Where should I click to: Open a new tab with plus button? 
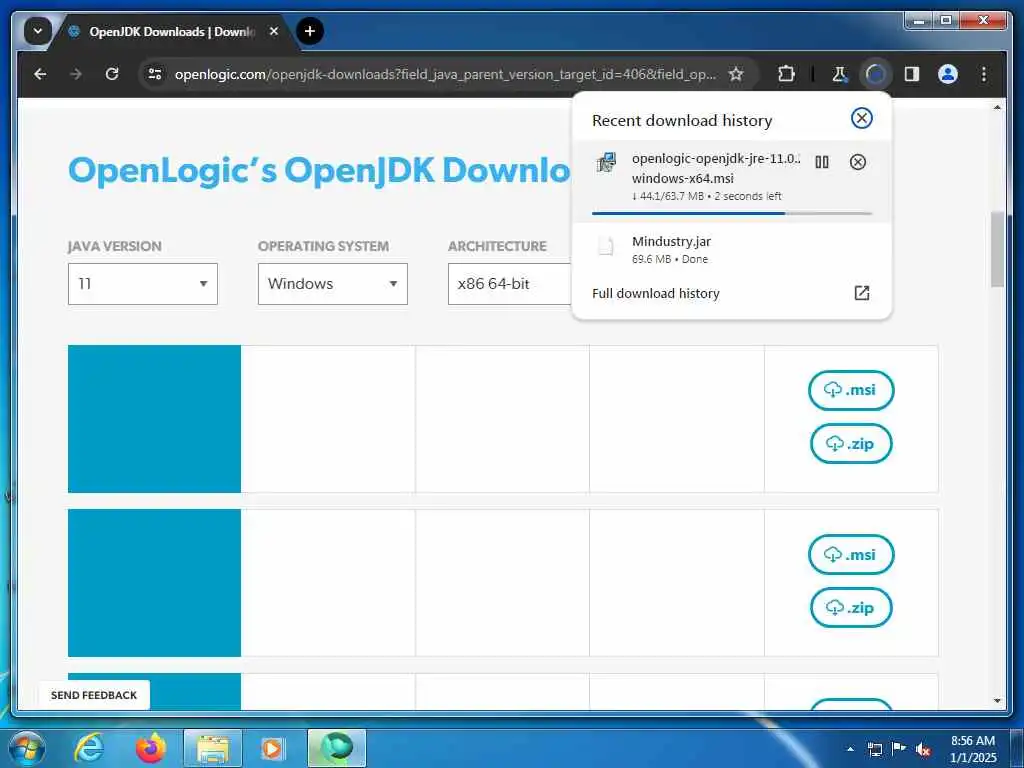pyautogui.click(x=310, y=31)
